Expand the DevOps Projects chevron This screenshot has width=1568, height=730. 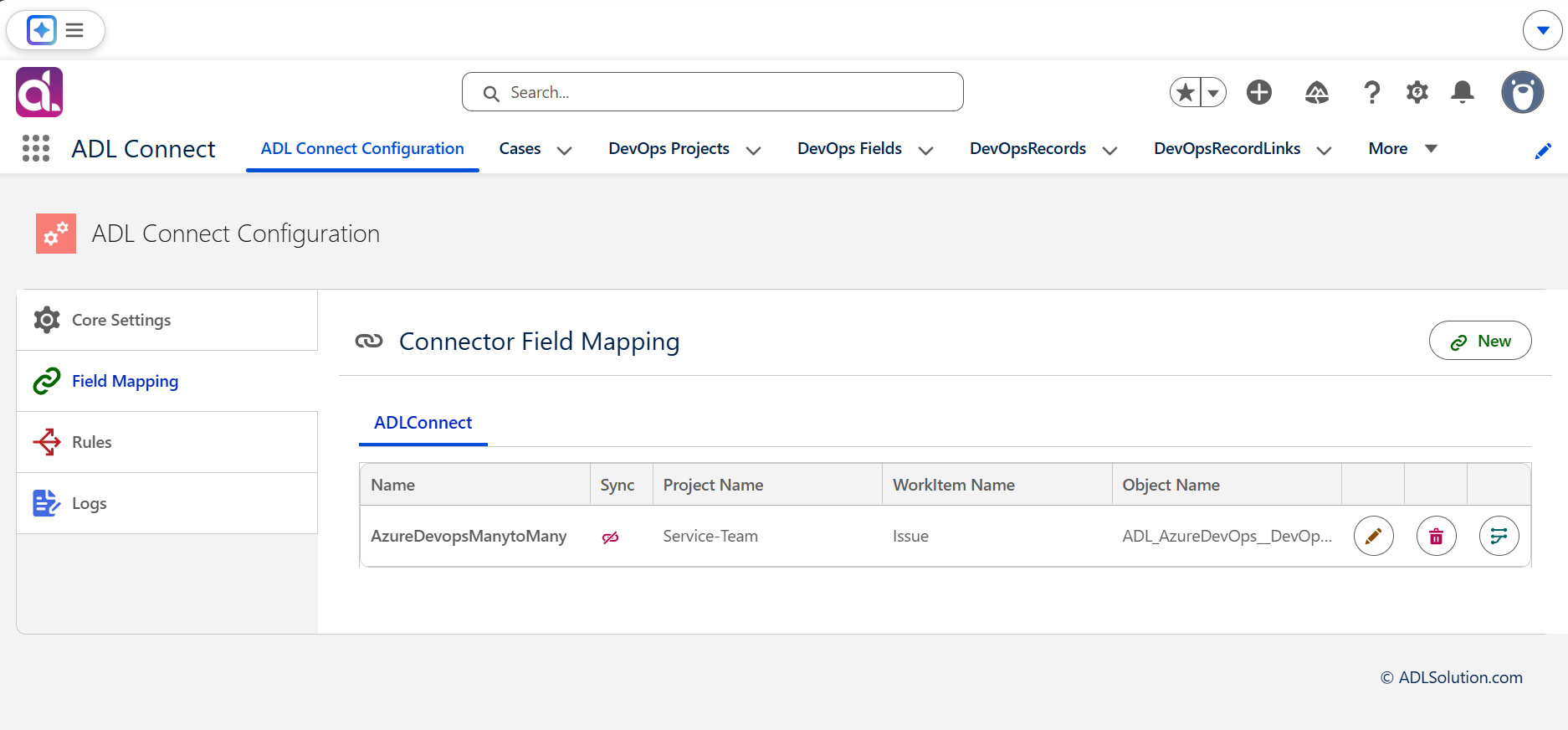[754, 151]
